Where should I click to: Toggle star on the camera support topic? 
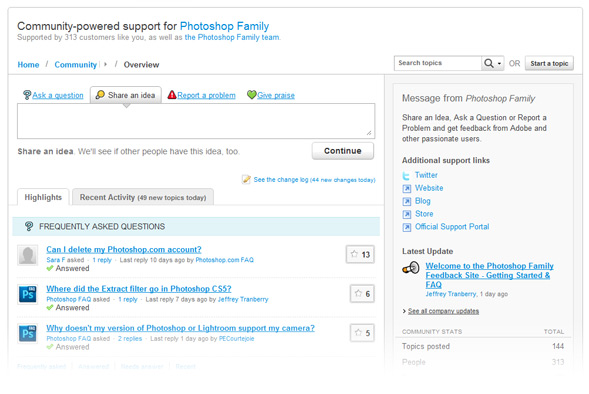[358, 332]
